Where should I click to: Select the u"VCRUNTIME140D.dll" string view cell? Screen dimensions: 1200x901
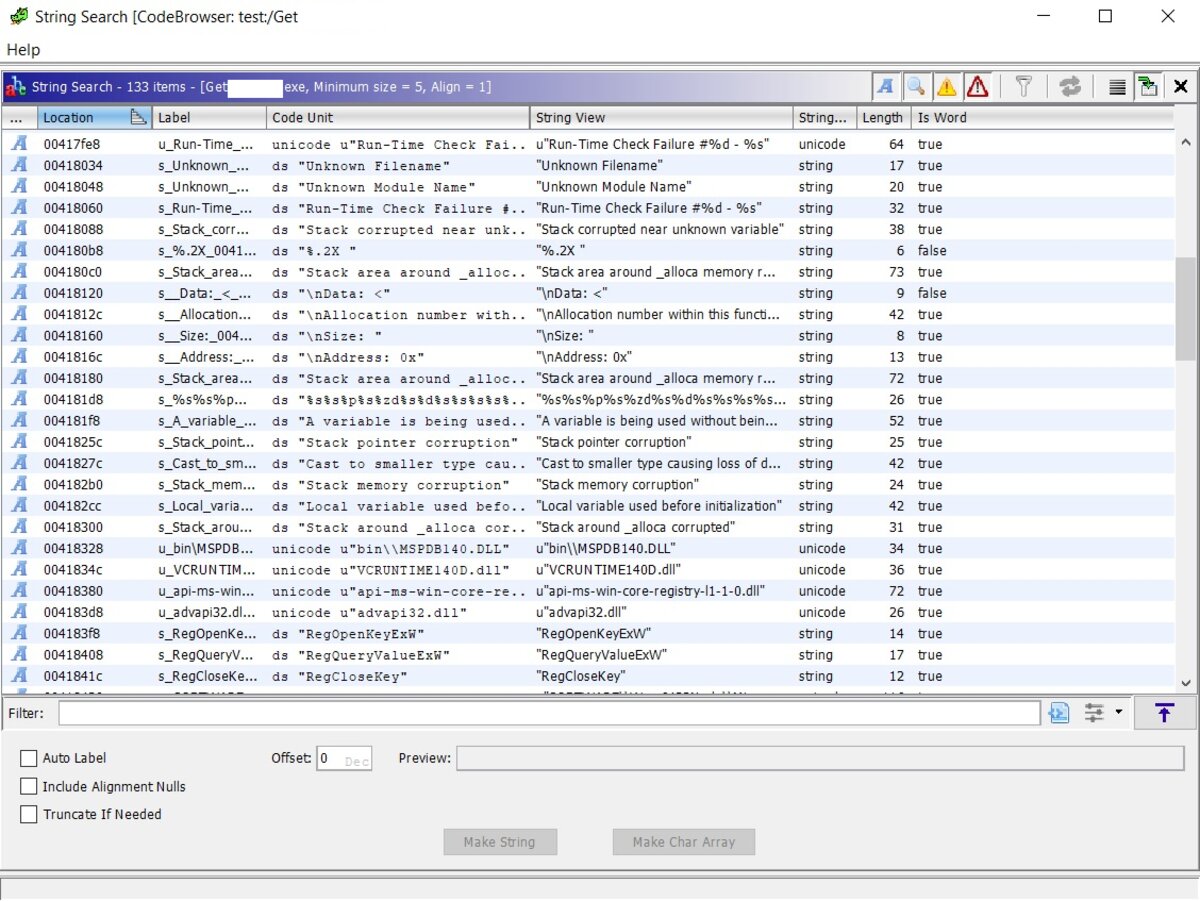661,570
